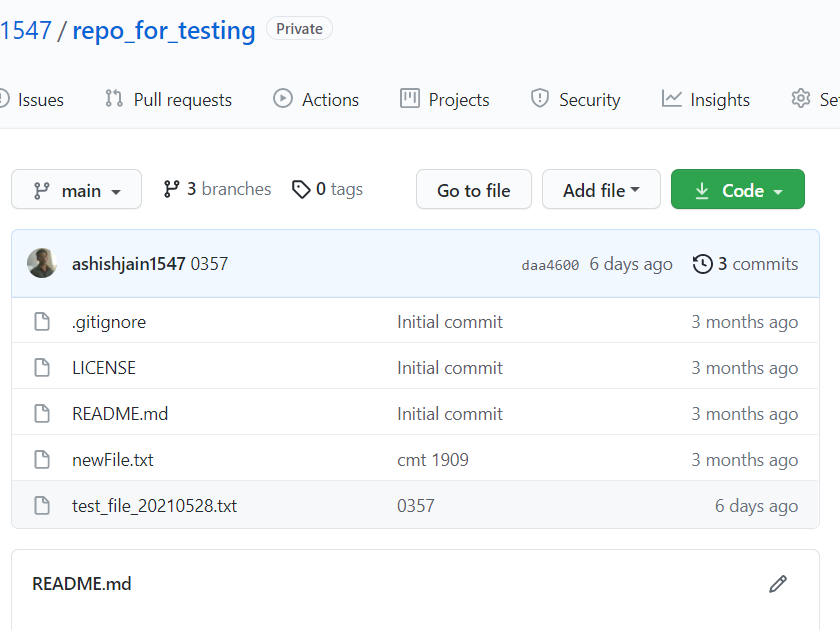Click the file icon beside newFile.txt
The image size is (840, 630).
[41, 459]
